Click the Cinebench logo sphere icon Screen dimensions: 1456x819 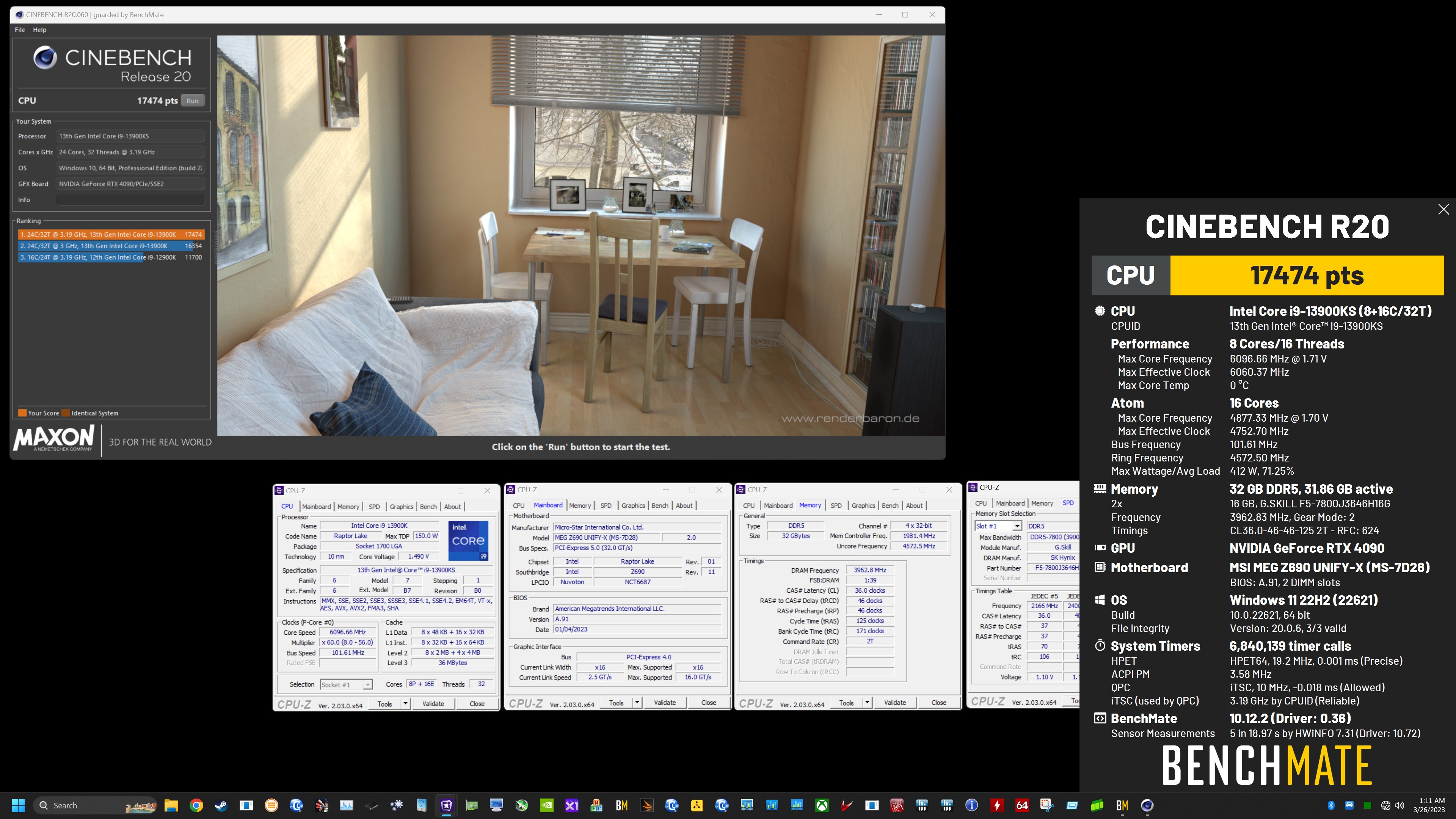(45, 58)
